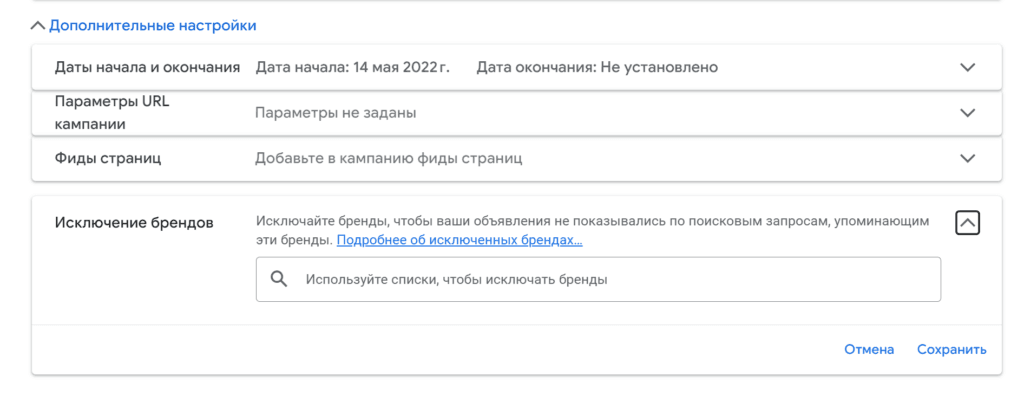Click the magnifier search icon in brand field
Image resolution: width=1024 pixels, height=395 pixels.
coord(279,279)
